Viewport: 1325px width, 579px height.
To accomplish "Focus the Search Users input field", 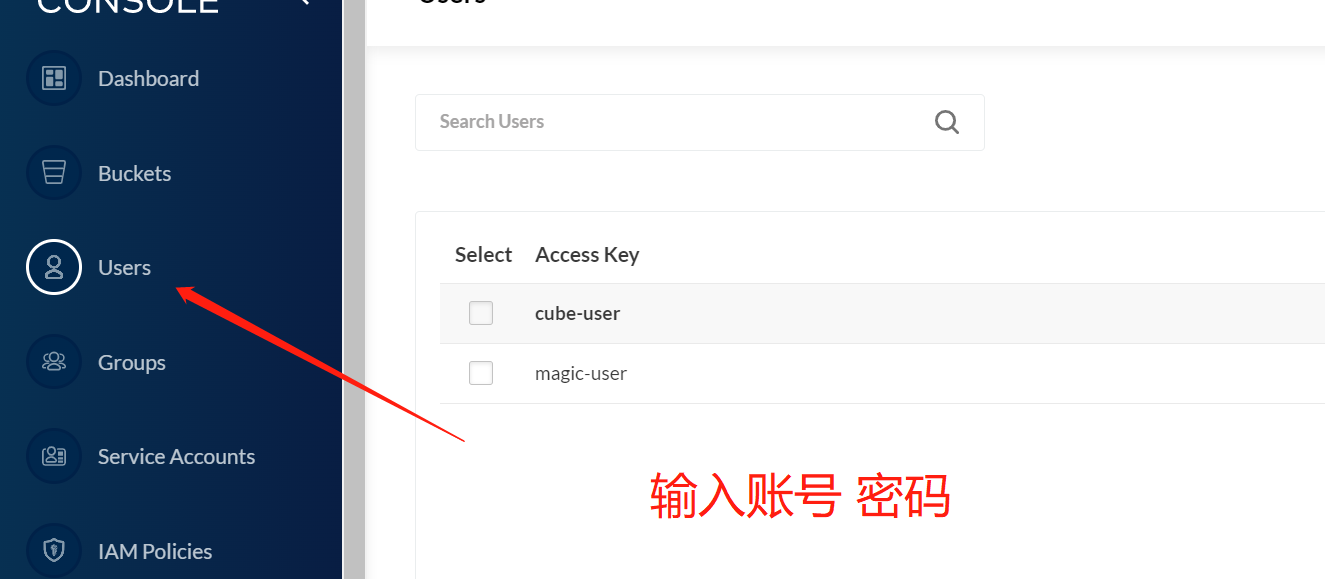I will coord(700,122).
